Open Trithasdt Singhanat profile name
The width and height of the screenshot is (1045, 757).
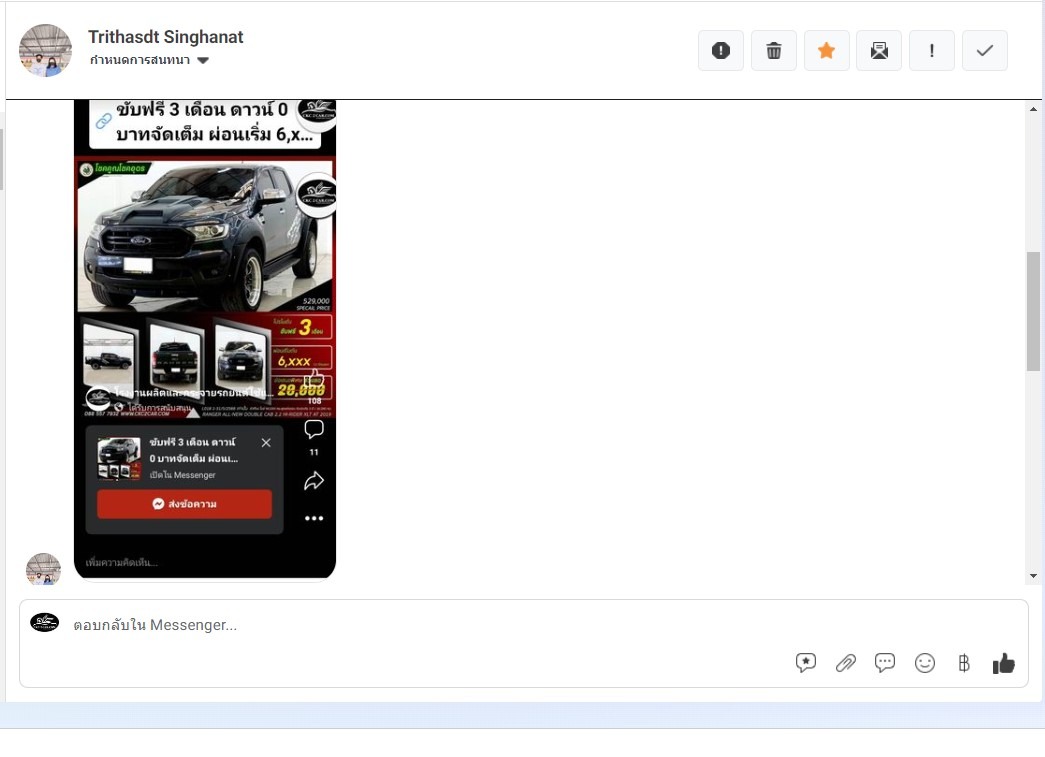pos(166,37)
